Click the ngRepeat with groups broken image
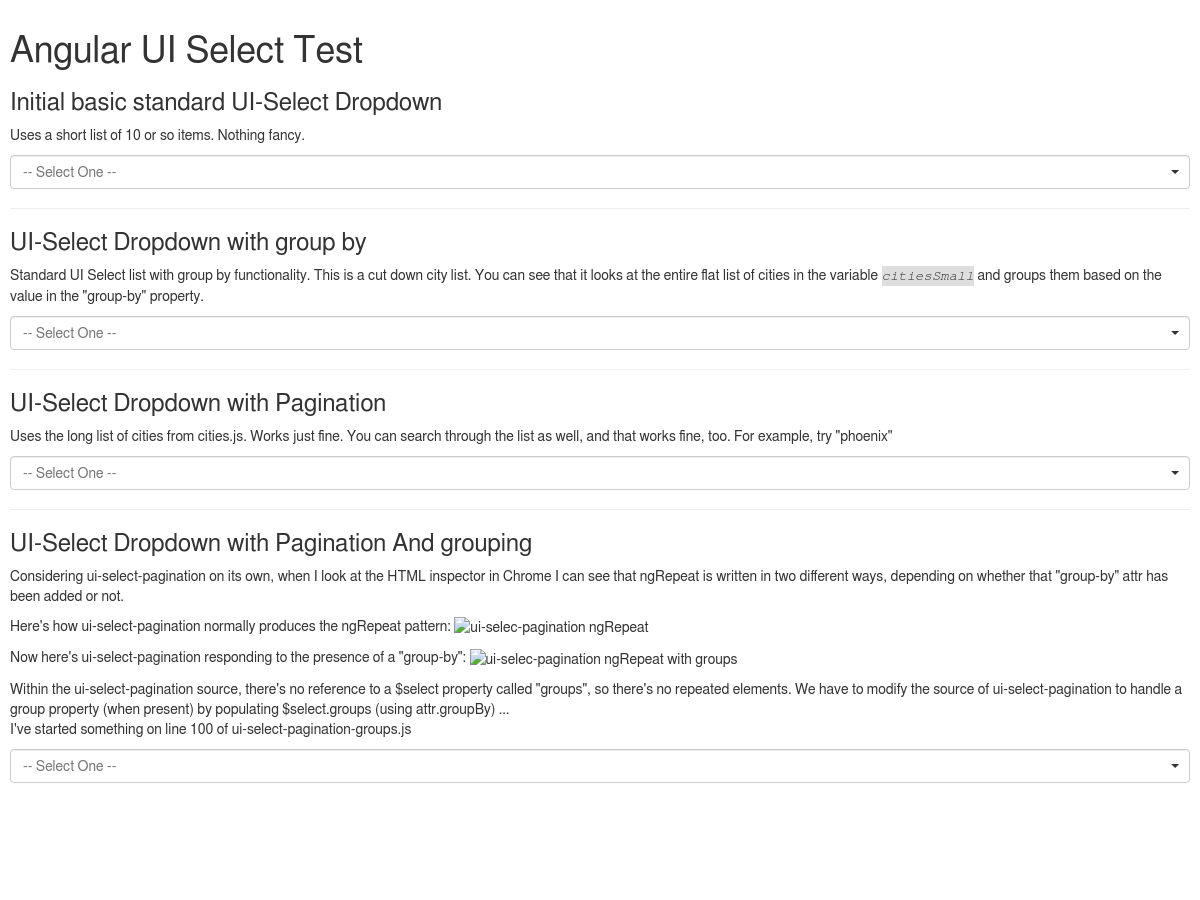 (604, 659)
